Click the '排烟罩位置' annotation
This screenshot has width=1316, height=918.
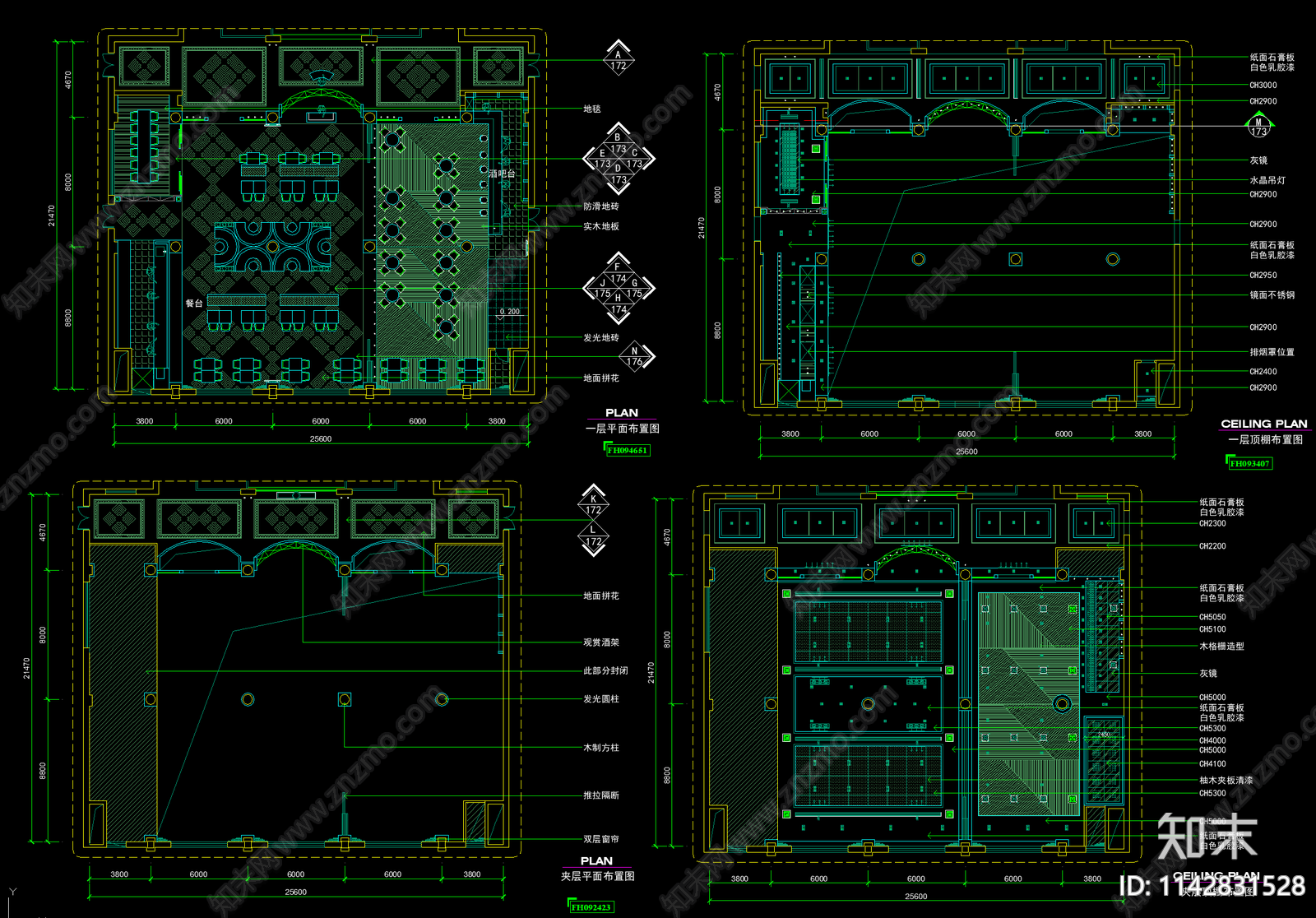pyautogui.click(x=1272, y=352)
